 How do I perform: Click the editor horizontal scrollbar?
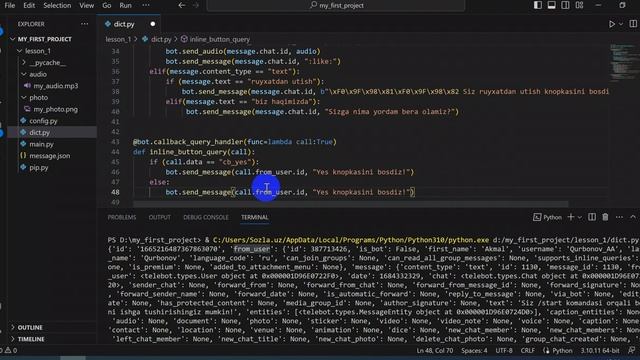click(x=350, y=204)
